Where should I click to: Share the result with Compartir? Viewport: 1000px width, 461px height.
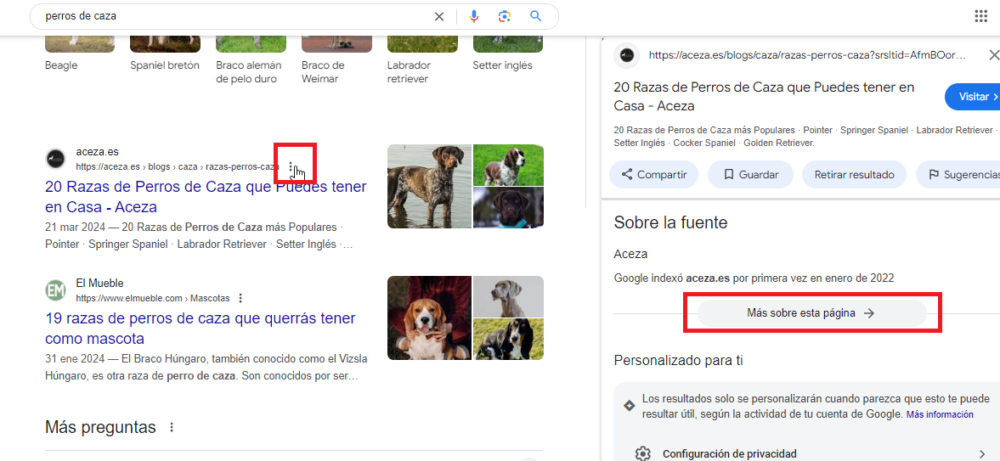[x=654, y=175]
